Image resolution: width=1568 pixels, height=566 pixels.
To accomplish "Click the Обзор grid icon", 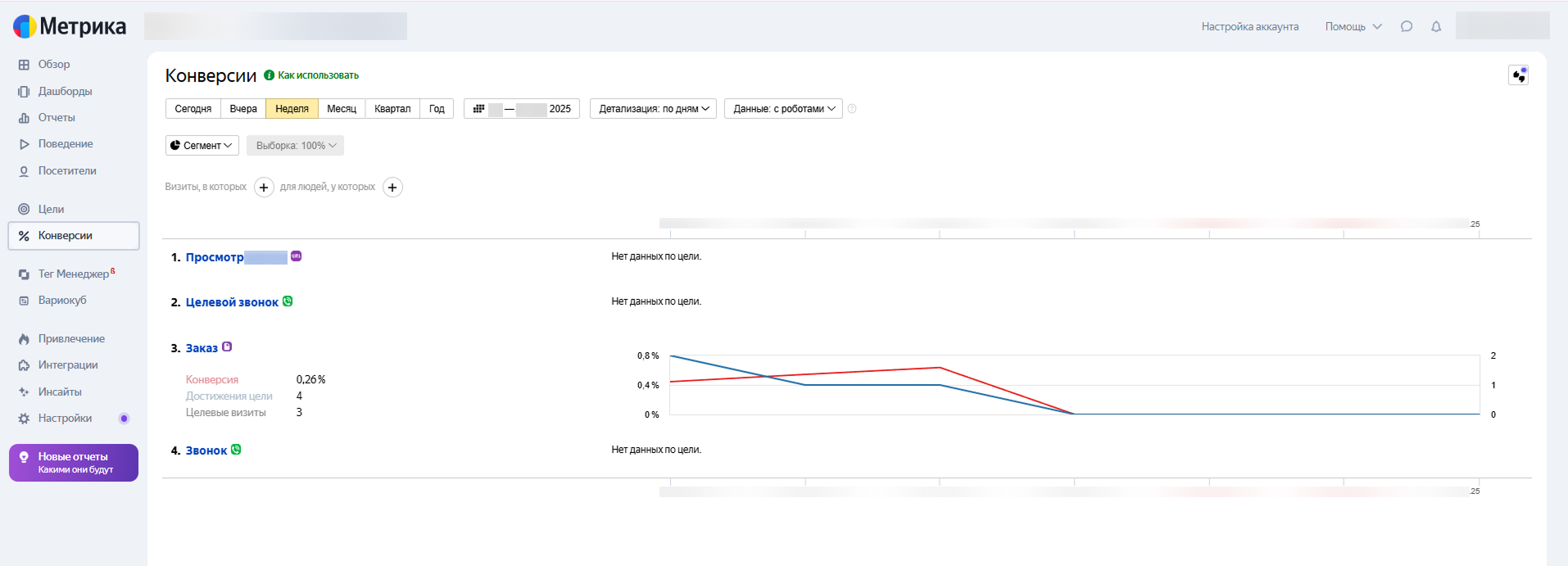I will pos(24,65).
